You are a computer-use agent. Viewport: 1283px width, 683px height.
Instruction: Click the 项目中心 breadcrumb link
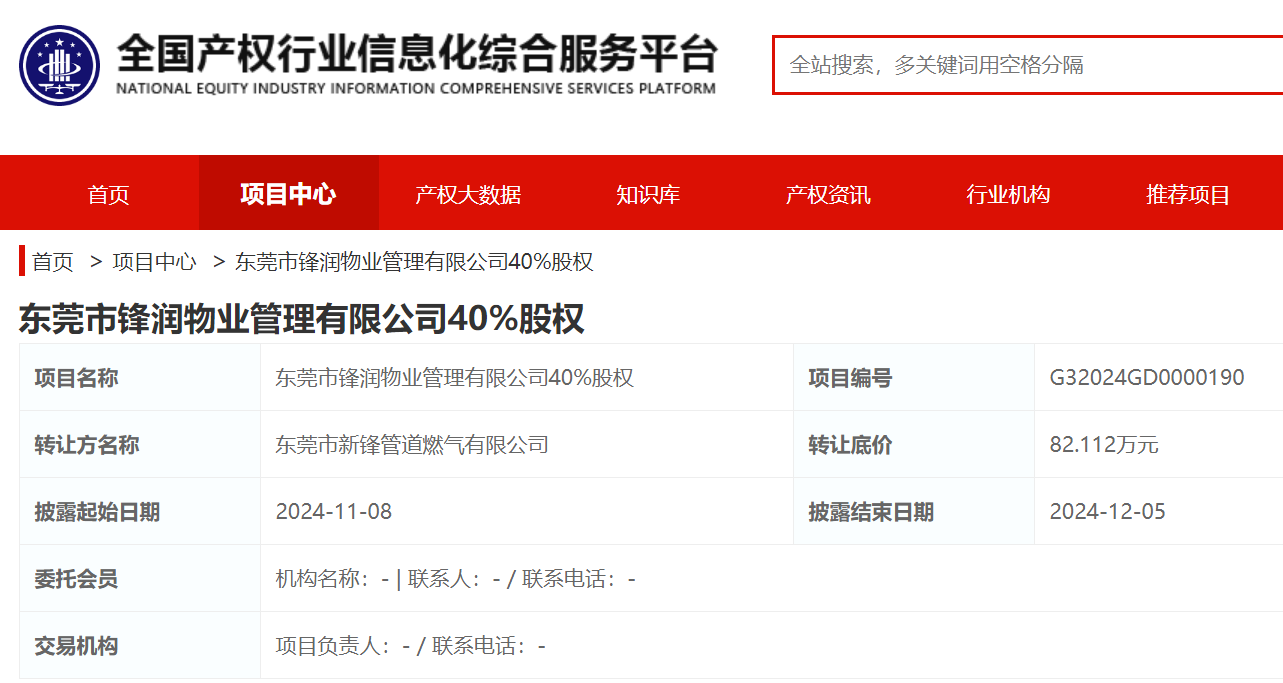point(154,262)
